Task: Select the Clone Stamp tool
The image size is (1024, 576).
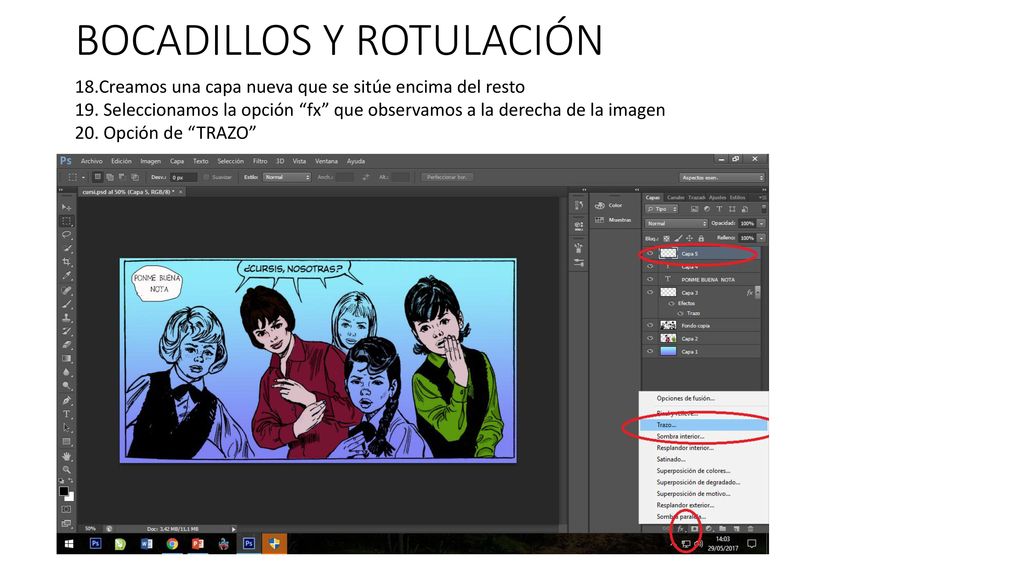Action: coord(67,317)
